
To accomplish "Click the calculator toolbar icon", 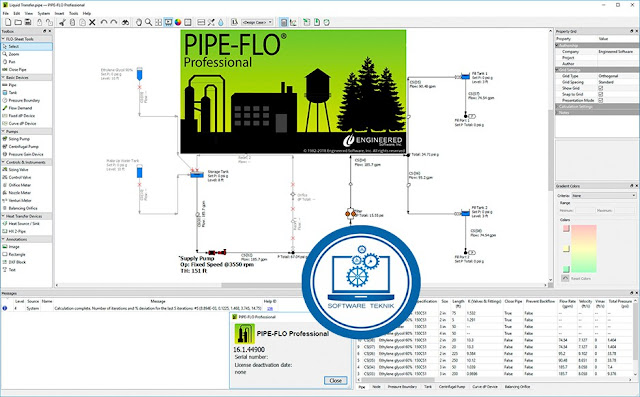I will coord(284,22).
